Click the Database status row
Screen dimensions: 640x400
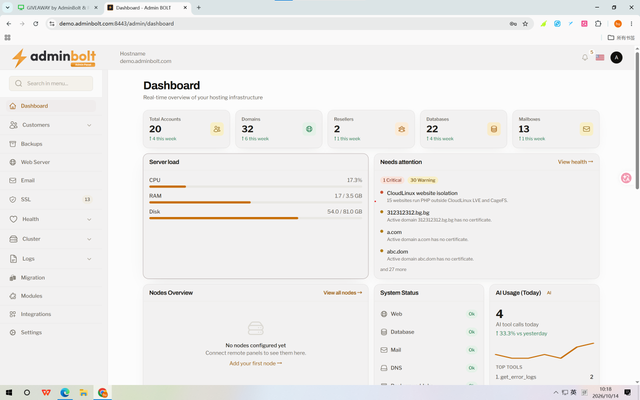429,332
